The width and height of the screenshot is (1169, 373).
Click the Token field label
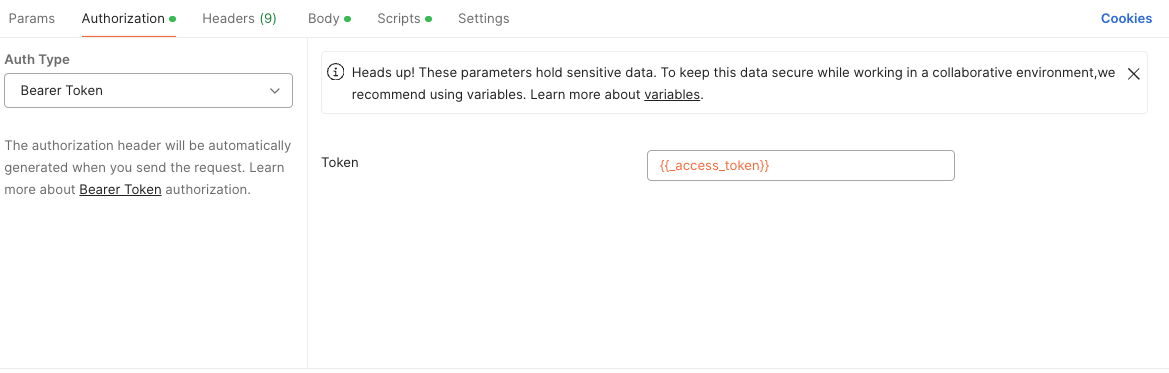tap(340, 162)
